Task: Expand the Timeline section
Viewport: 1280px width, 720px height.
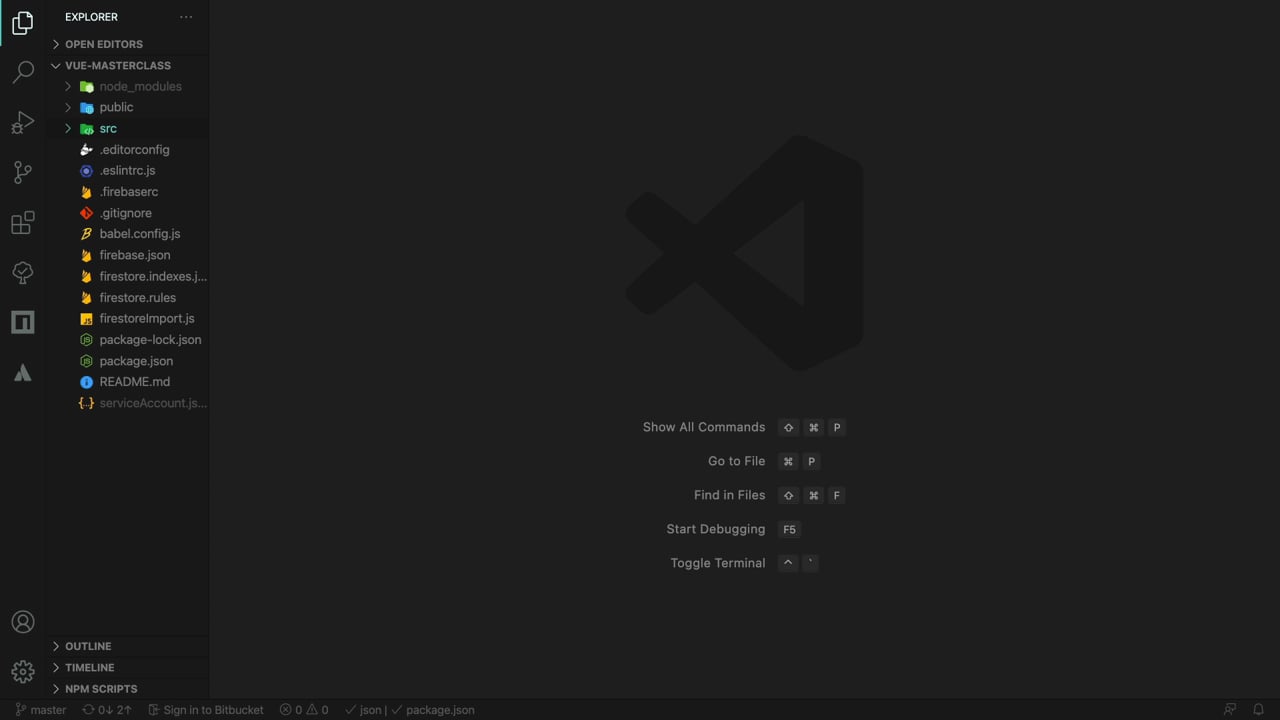Action: [127, 667]
